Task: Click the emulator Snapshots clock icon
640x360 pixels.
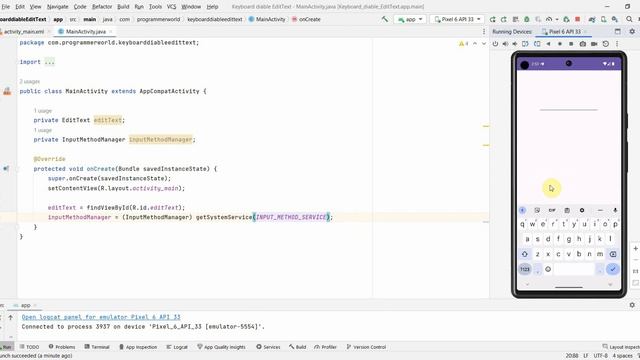Action: 606,44
